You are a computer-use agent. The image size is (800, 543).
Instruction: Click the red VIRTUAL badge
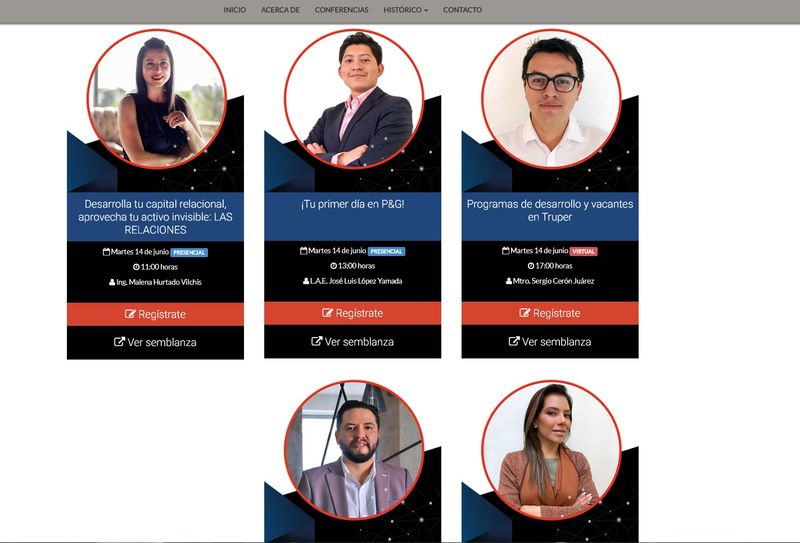coord(584,252)
